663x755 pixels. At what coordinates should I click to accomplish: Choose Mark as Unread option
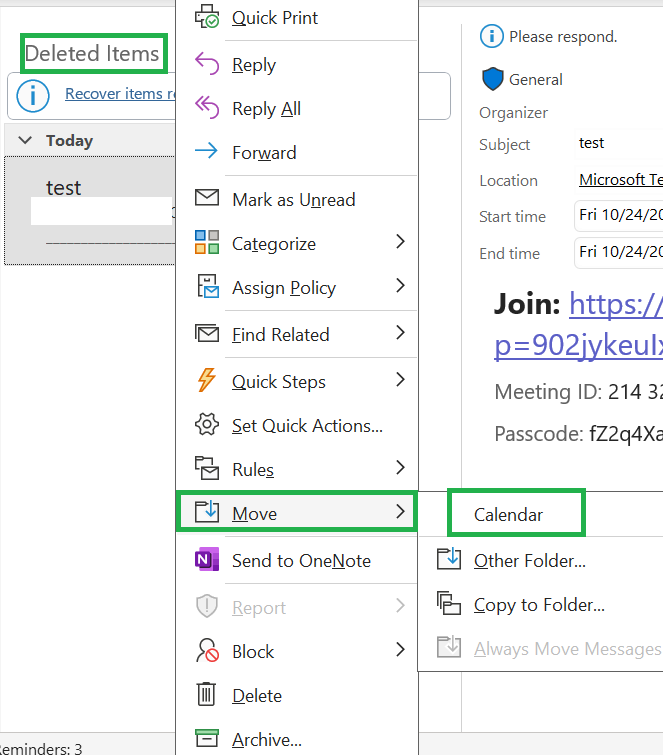point(297,199)
